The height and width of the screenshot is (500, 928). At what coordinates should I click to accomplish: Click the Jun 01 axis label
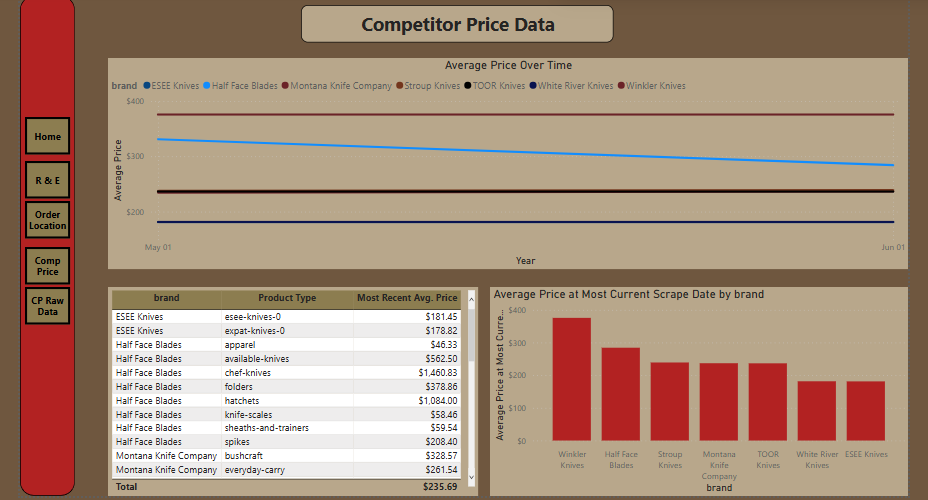tap(892, 247)
